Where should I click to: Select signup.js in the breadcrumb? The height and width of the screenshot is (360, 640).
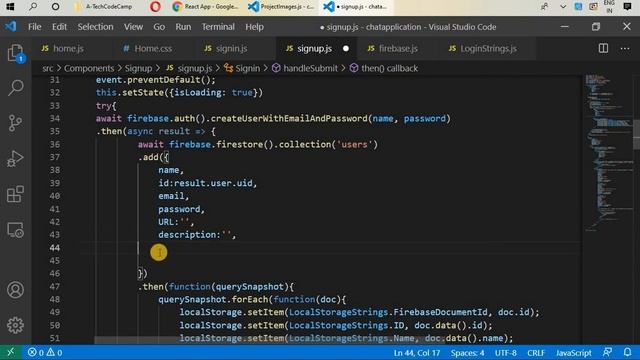click(x=189, y=68)
